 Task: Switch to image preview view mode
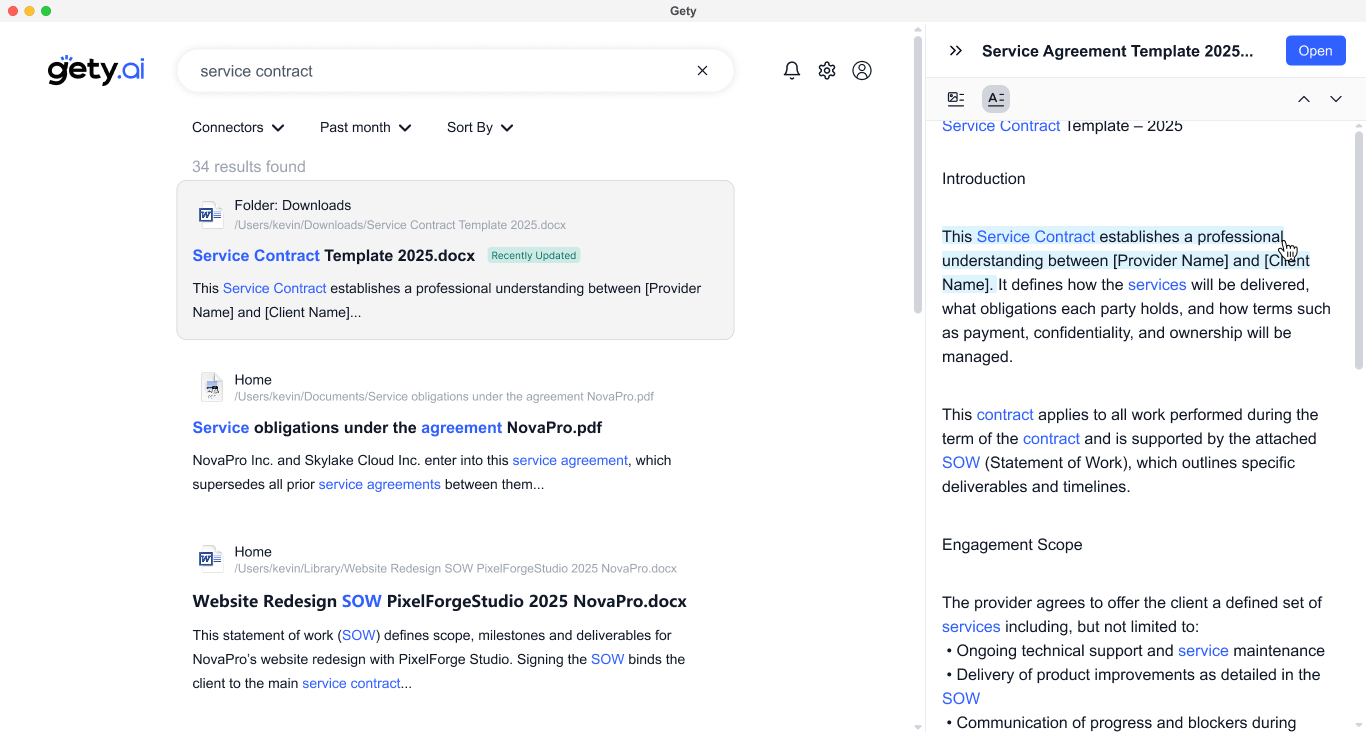956,99
